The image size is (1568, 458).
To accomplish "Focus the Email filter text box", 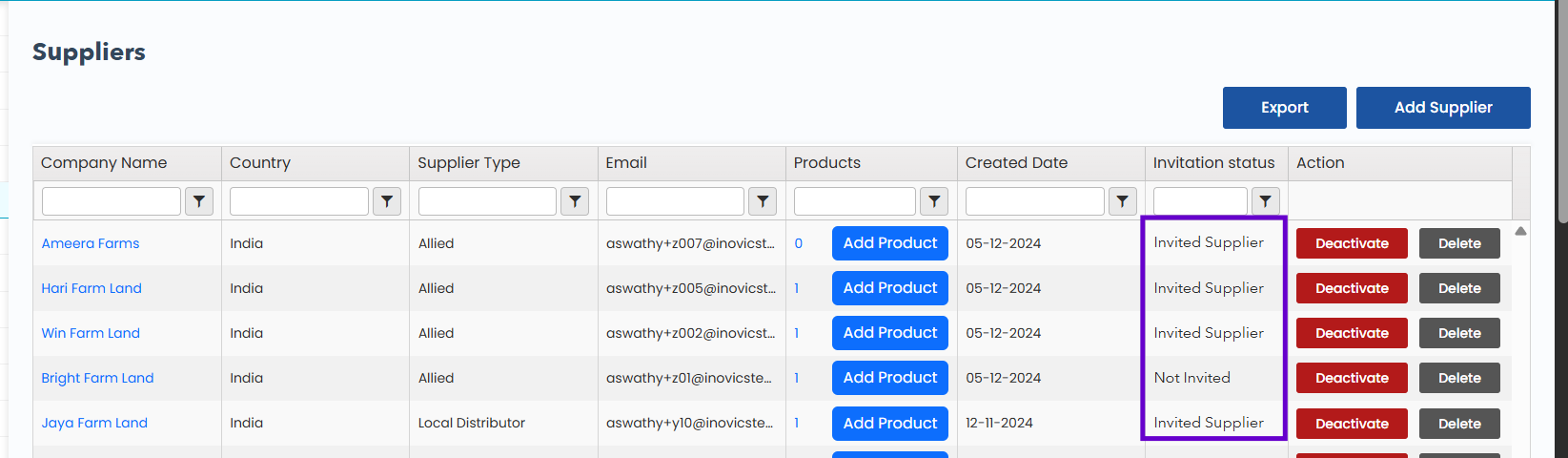I will tap(675, 201).
